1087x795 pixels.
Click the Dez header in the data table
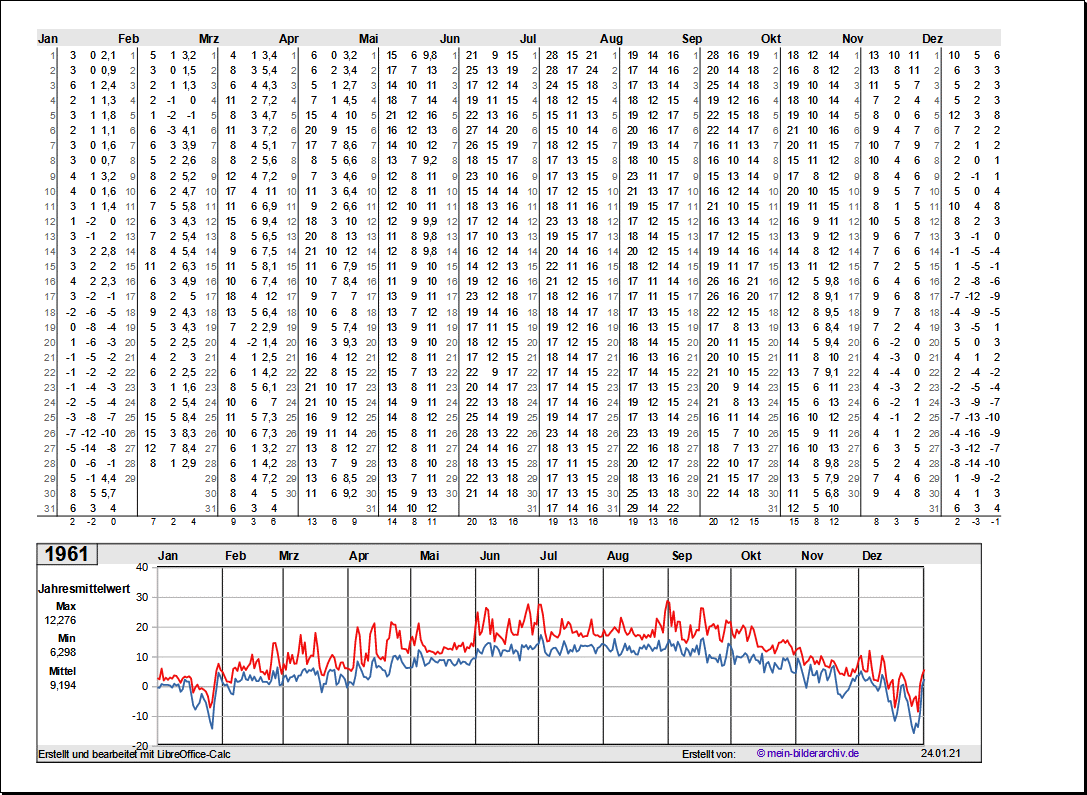coord(932,38)
